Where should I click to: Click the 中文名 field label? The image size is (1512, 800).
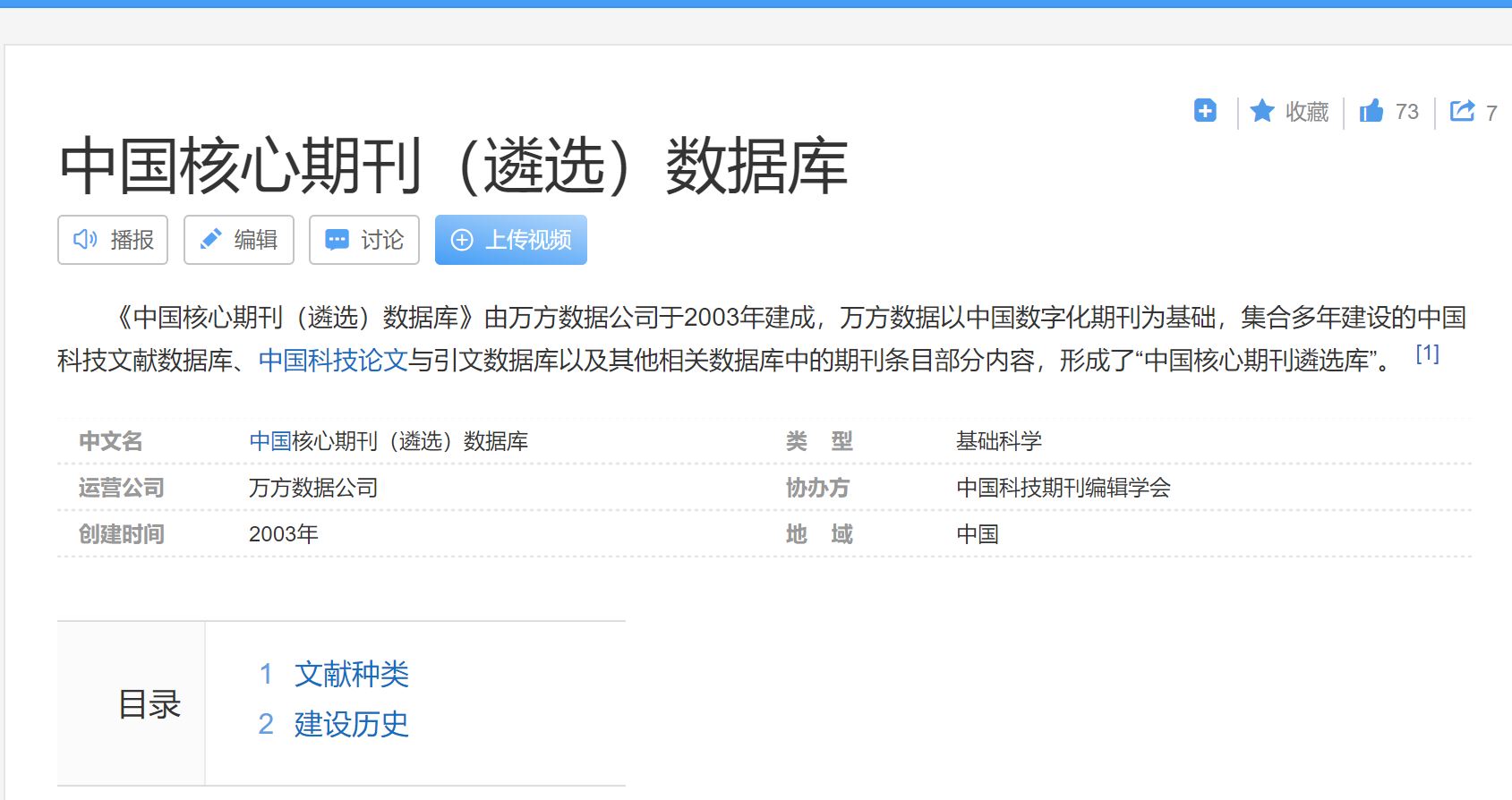tap(111, 441)
